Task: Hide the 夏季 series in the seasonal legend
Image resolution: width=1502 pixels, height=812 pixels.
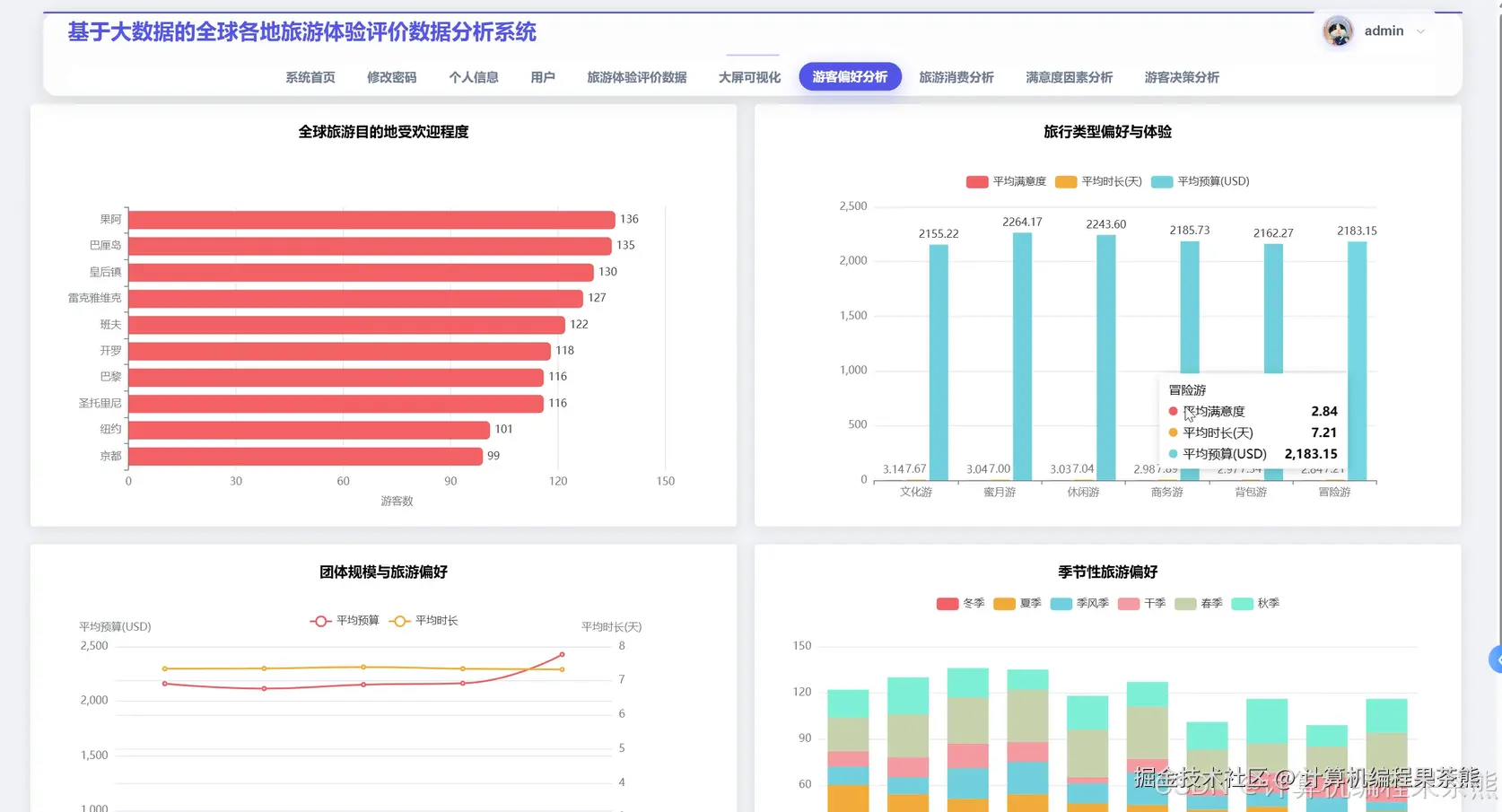Action: 1017,604
